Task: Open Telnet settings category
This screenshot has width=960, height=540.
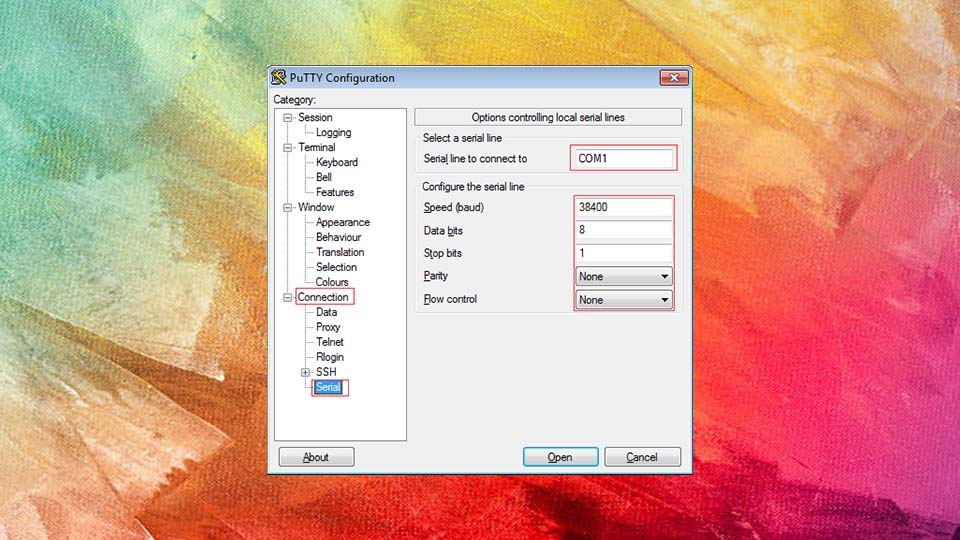Action: click(329, 342)
